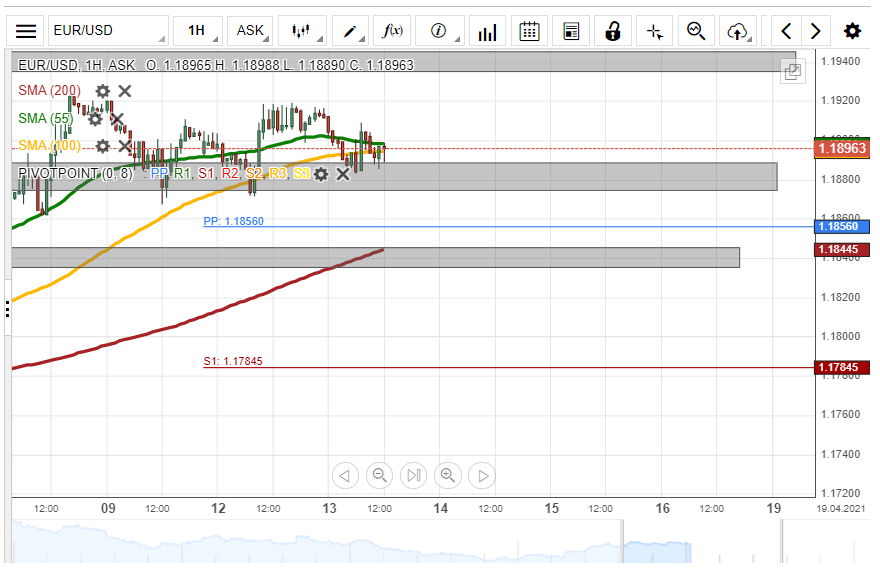Enable the crosshair cursor tool
The height and width of the screenshot is (574, 880).
pos(655,31)
